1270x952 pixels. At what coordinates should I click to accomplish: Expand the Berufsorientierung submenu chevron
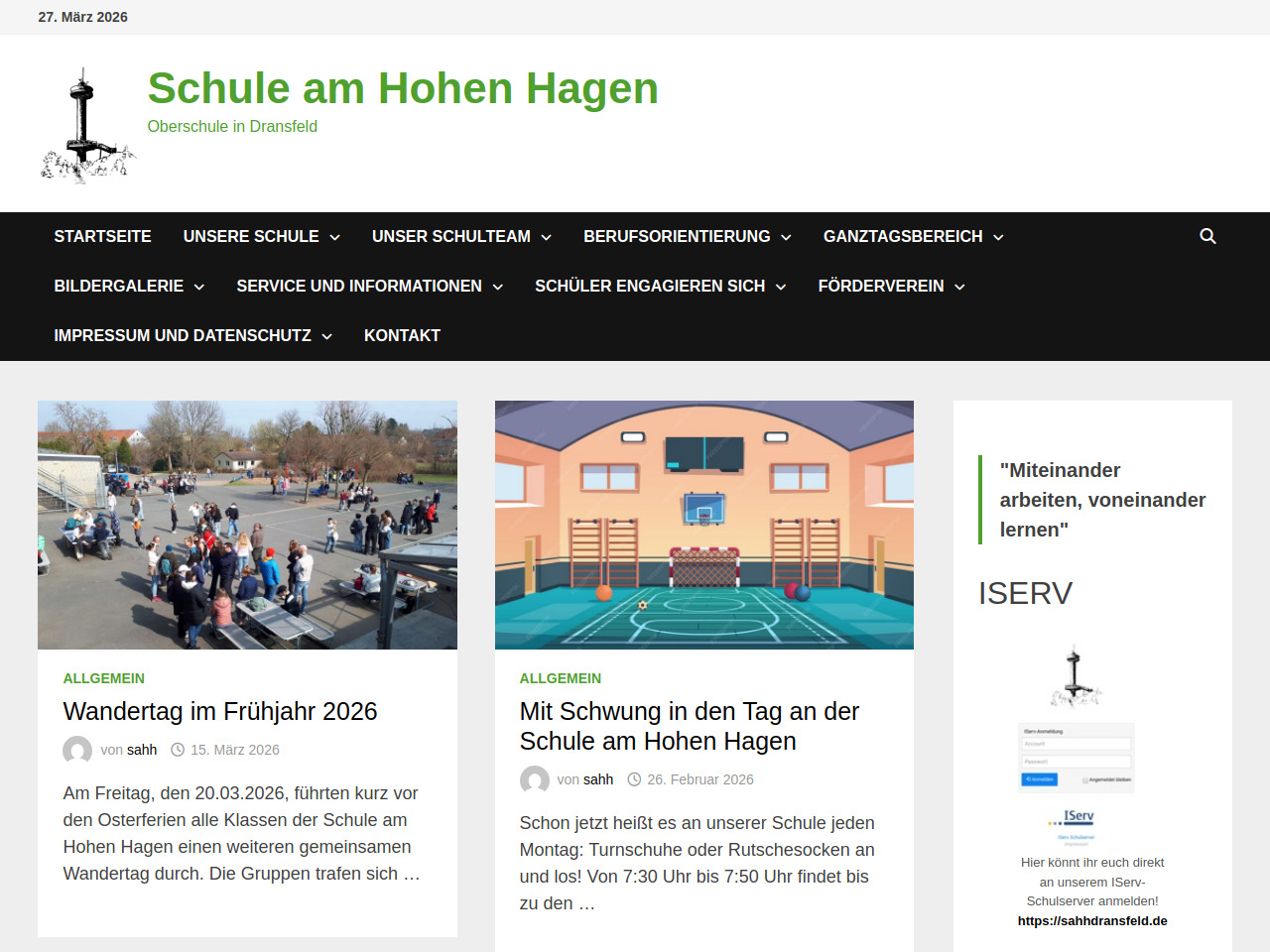tap(786, 238)
